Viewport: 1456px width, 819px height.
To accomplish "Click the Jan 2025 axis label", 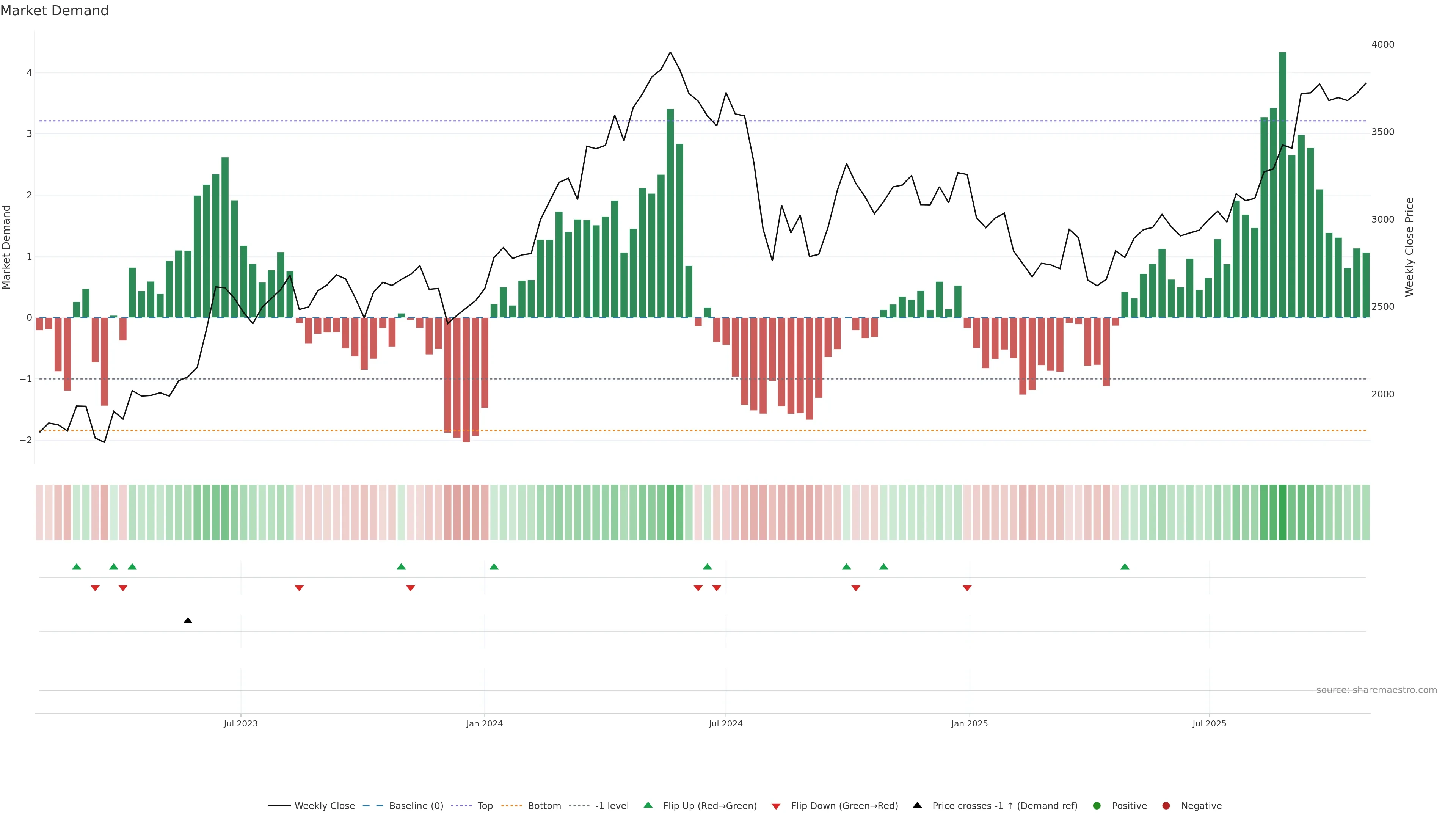I will [970, 723].
